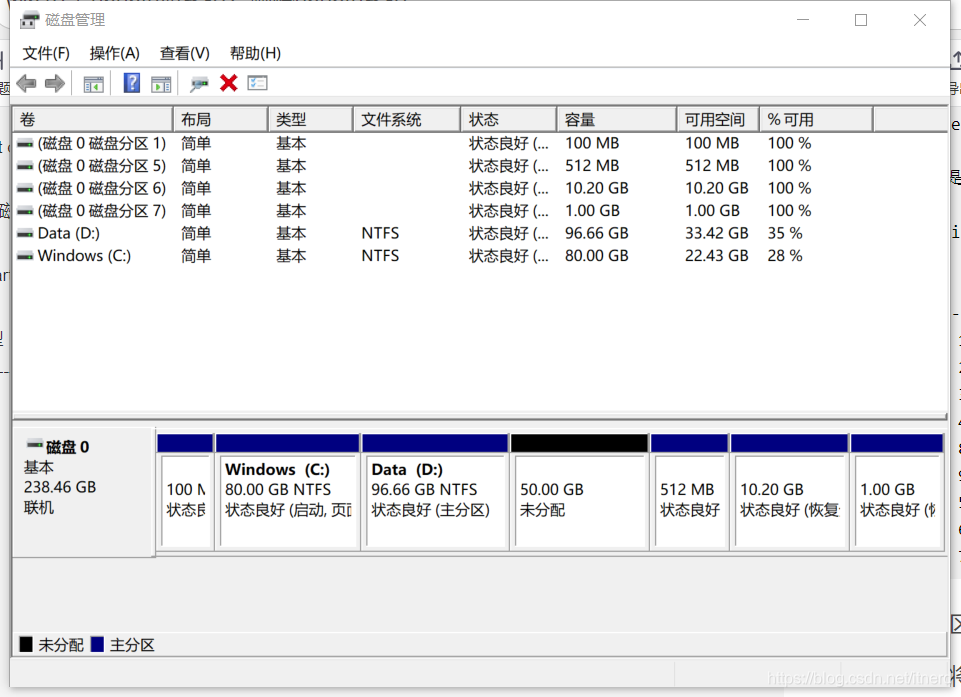The width and height of the screenshot is (961, 697).
Task: Select the Data (D:) 96.66 GB partition block
Action: coord(435,491)
